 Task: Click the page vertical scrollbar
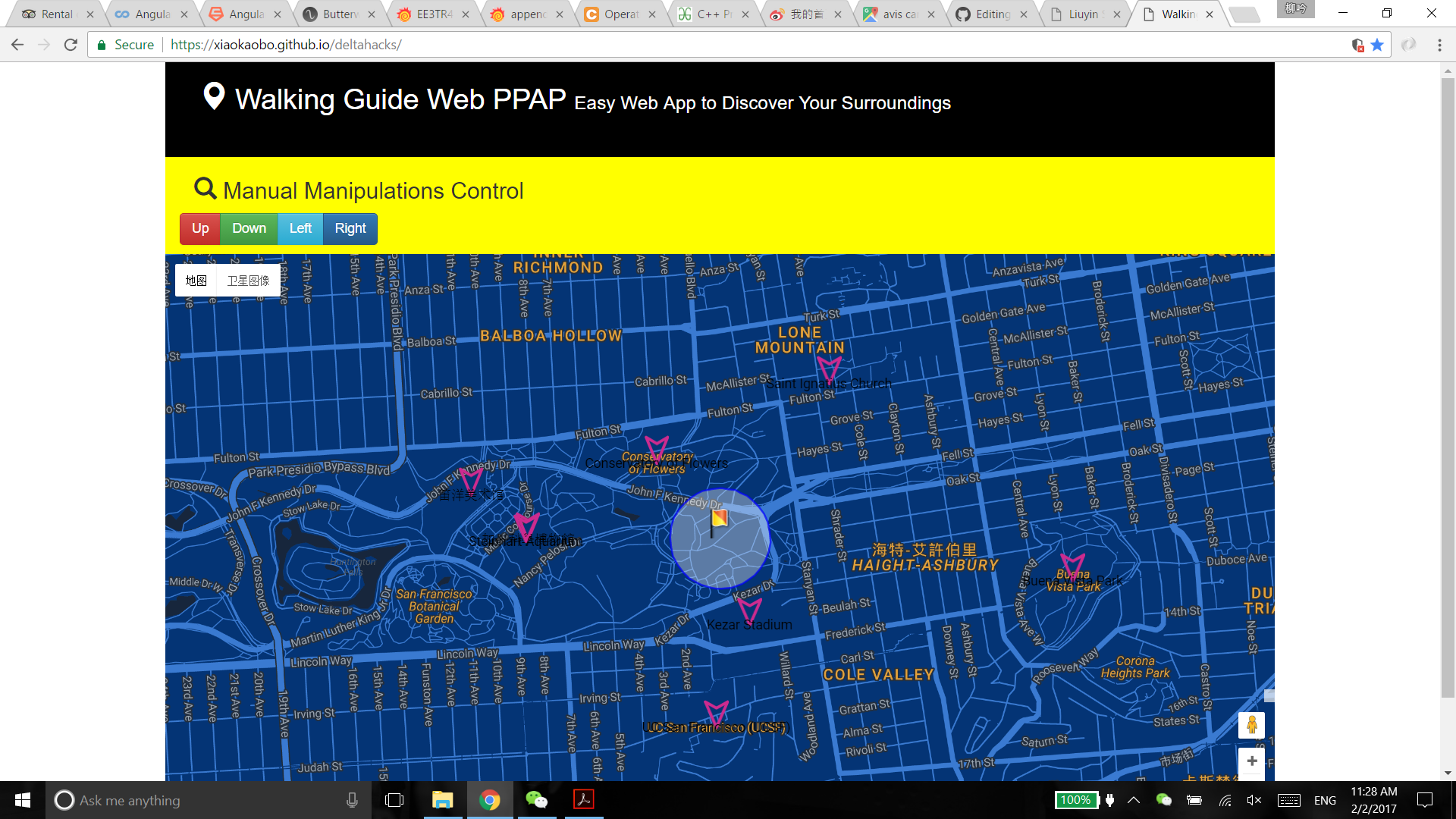pos(1448,379)
